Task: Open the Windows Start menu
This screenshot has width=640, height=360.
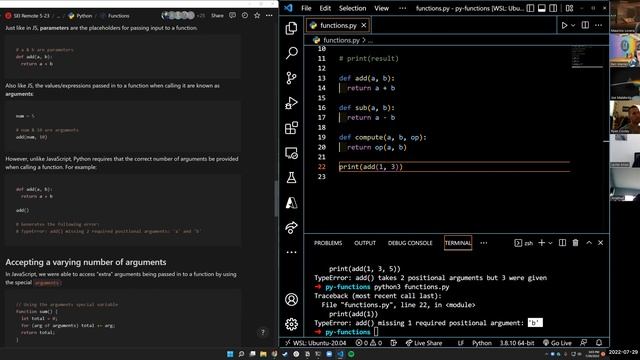Action: coord(230,354)
